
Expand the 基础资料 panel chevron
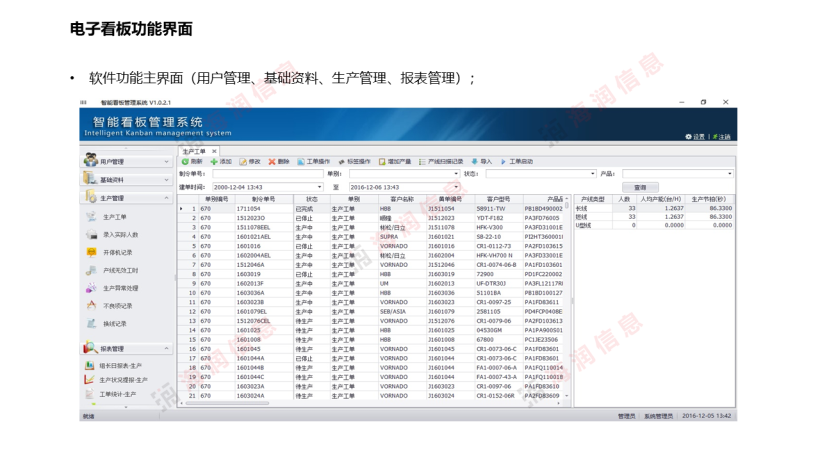click(x=166, y=180)
